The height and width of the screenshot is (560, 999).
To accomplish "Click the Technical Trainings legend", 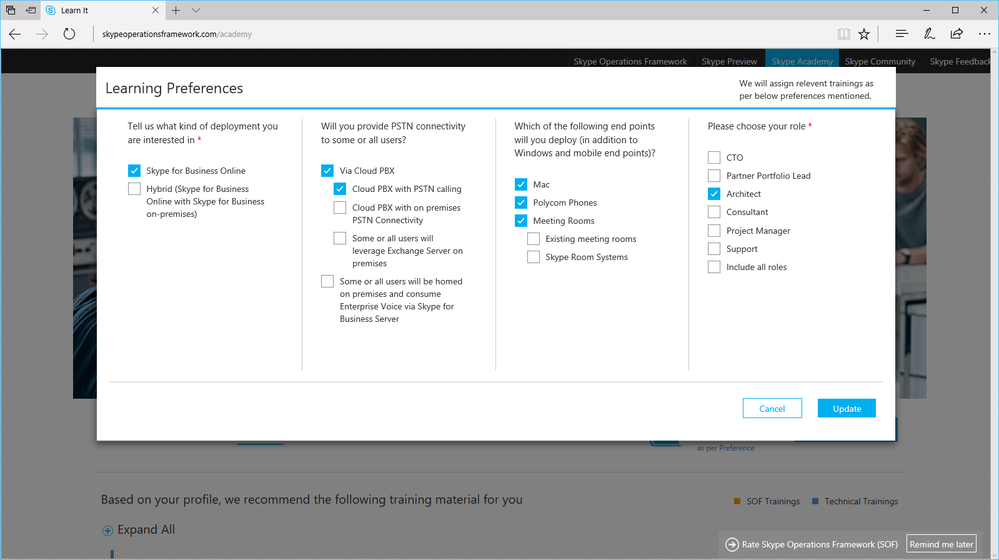I will click(x=854, y=501).
